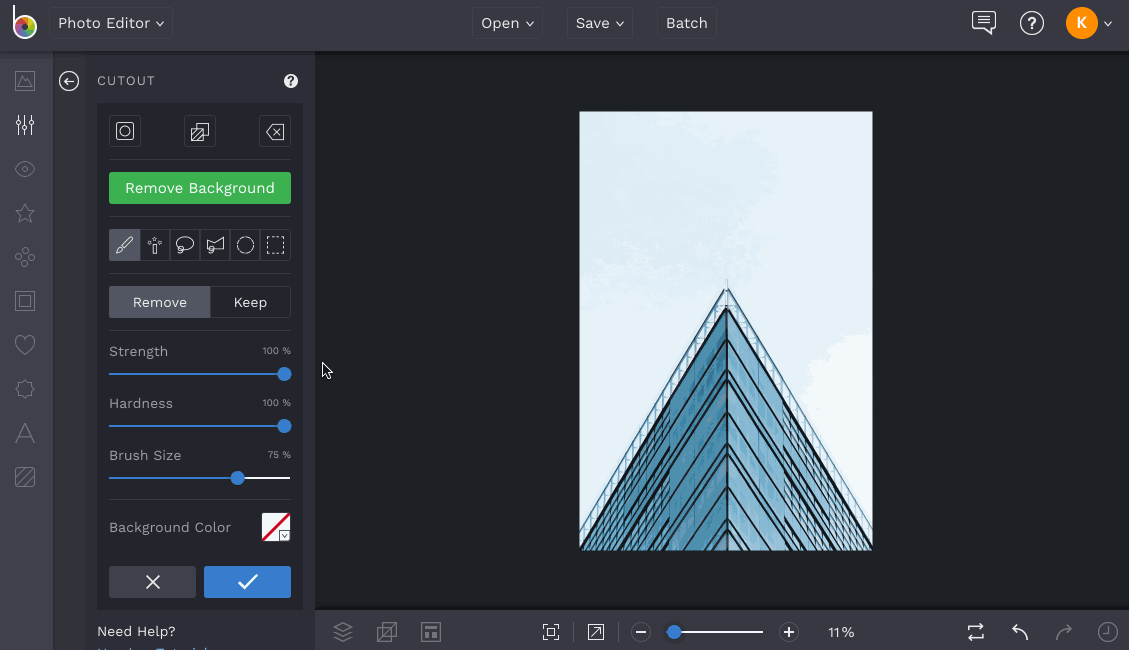Open the Text tool sidebar icon
The width and height of the screenshot is (1129, 650).
tap(25, 433)
